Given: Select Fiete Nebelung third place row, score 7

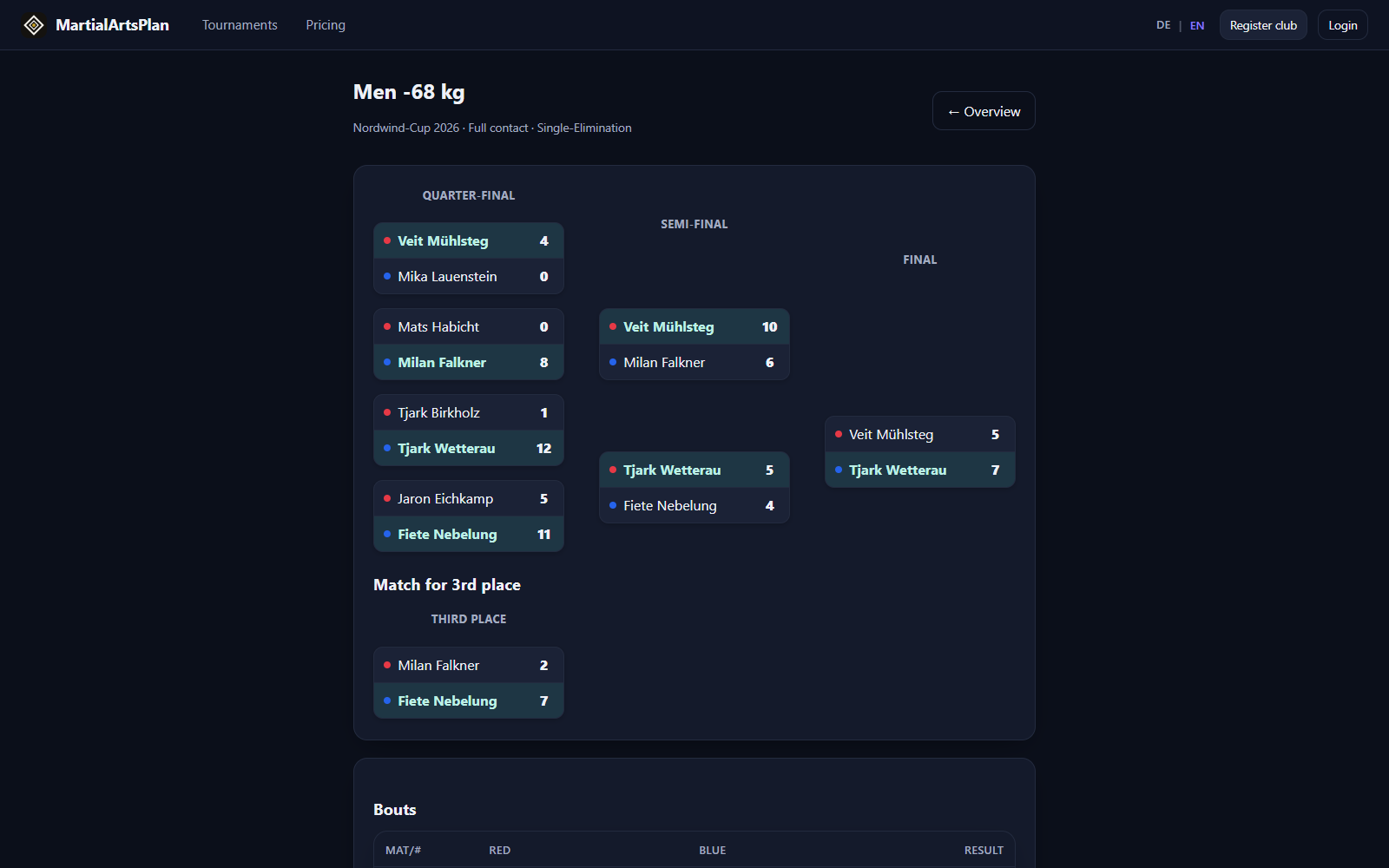Looking at the screenshot, I should point(469,700).
